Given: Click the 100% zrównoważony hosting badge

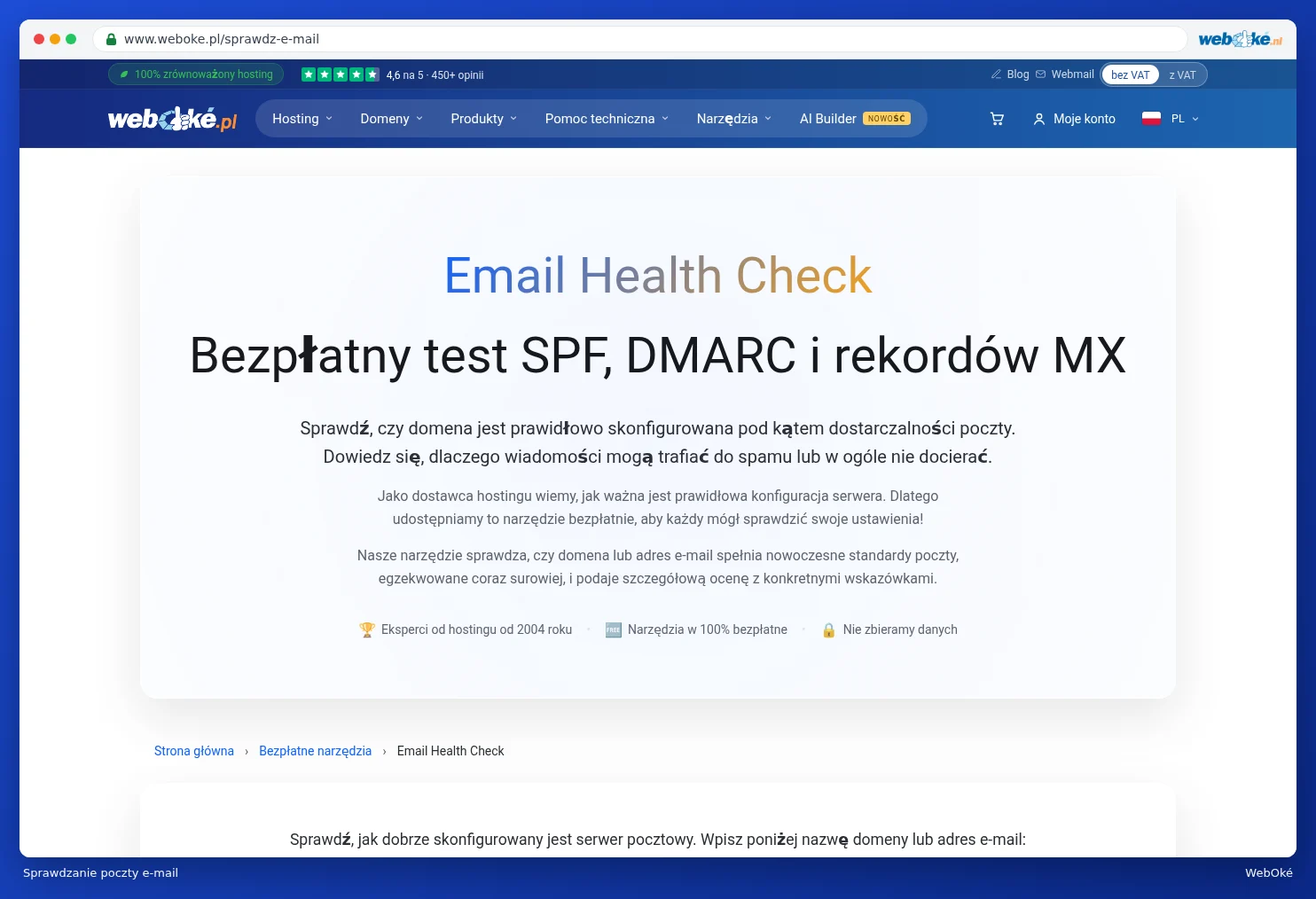Looking at the screenshot, I should click(x=196, y=74).
